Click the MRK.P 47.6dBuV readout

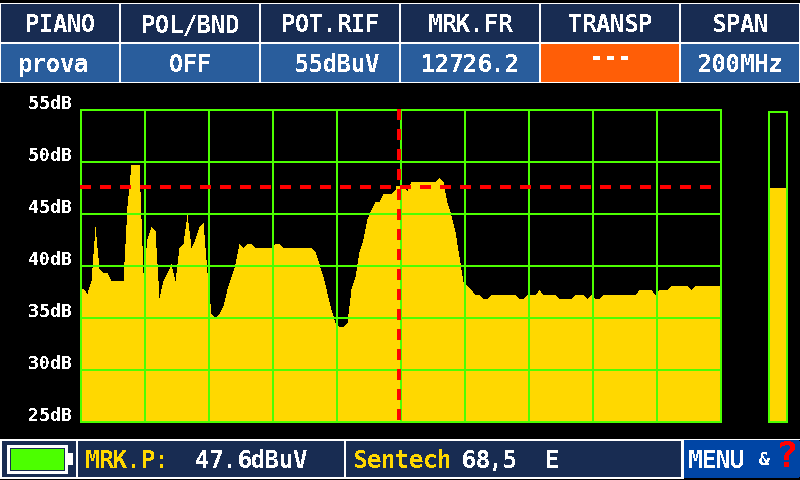coord(211,460)
